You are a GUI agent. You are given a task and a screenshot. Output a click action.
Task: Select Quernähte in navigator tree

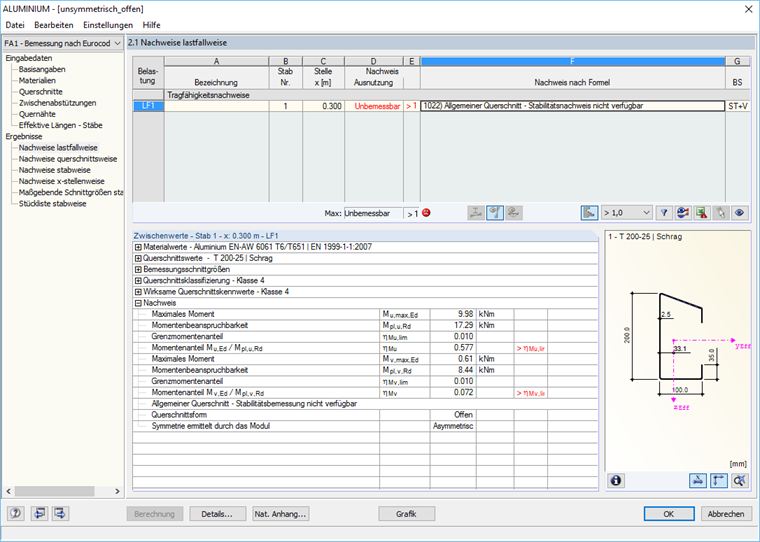coord(37,114)
